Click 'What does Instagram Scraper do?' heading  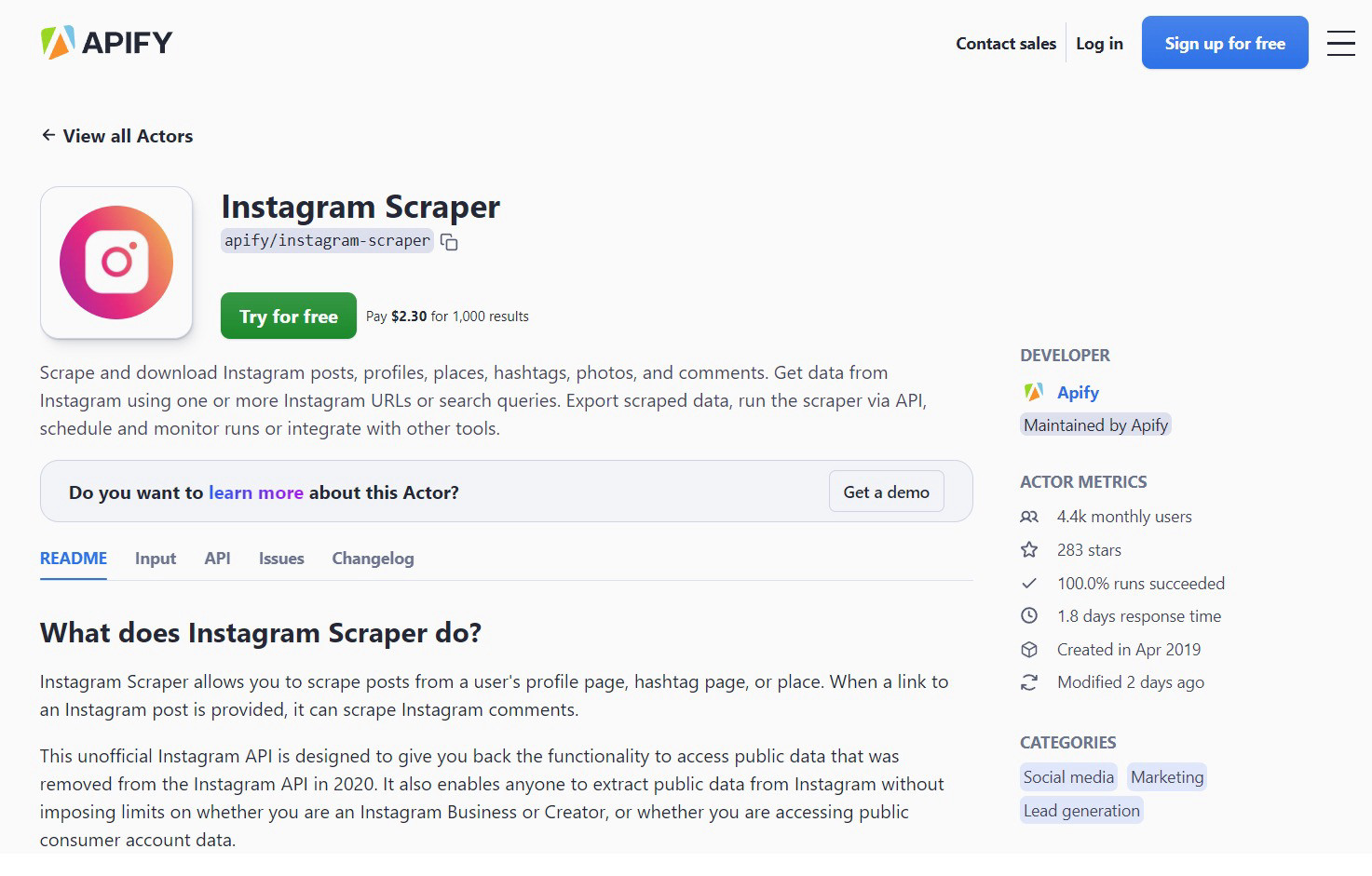(x=261, y=633)
